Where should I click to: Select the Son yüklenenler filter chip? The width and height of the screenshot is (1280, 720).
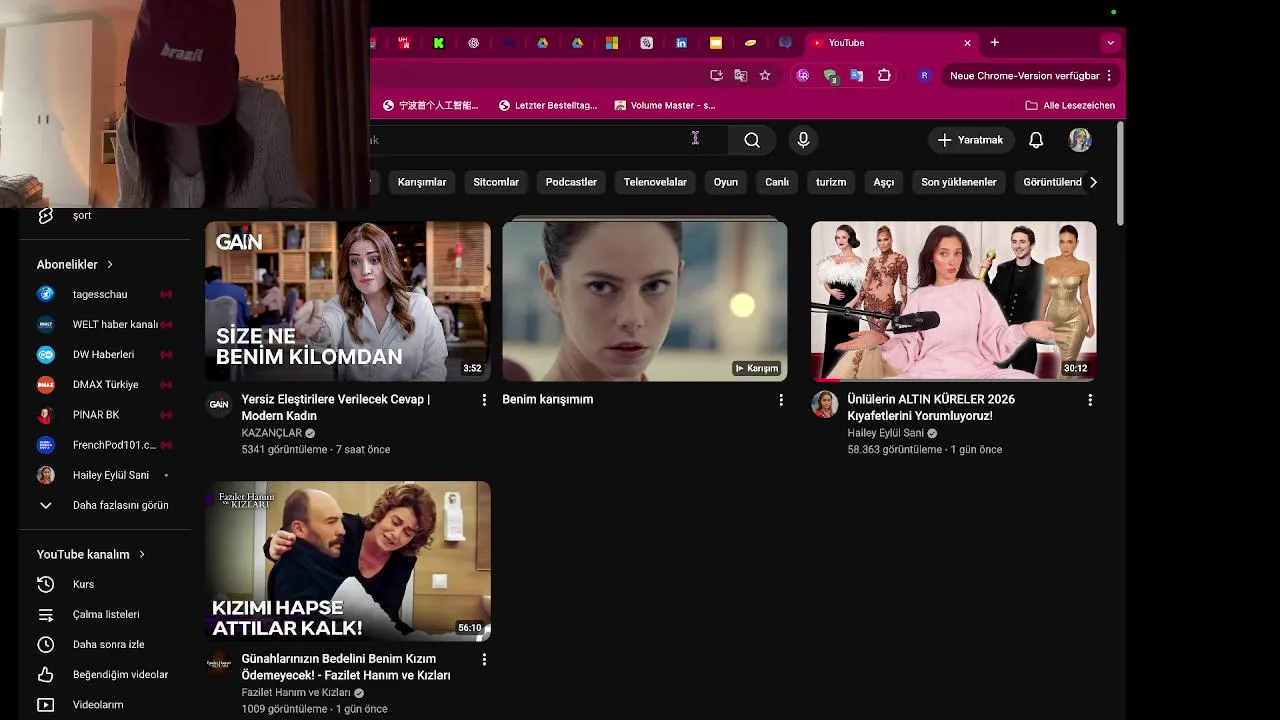point(959,182)
